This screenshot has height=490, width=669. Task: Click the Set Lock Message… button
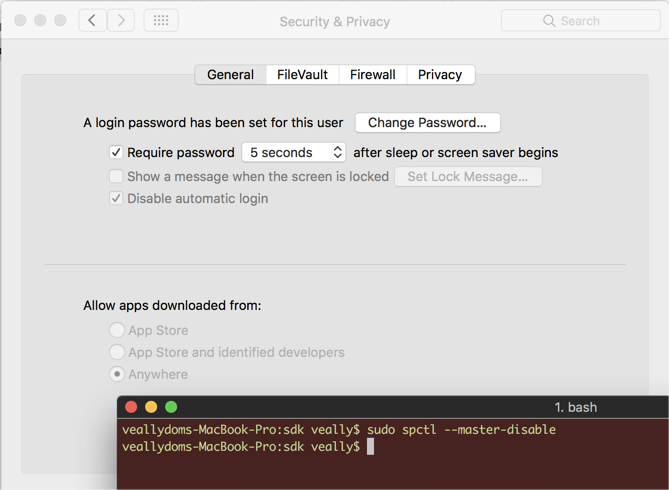pyautogui.click(x=468, y=176)
